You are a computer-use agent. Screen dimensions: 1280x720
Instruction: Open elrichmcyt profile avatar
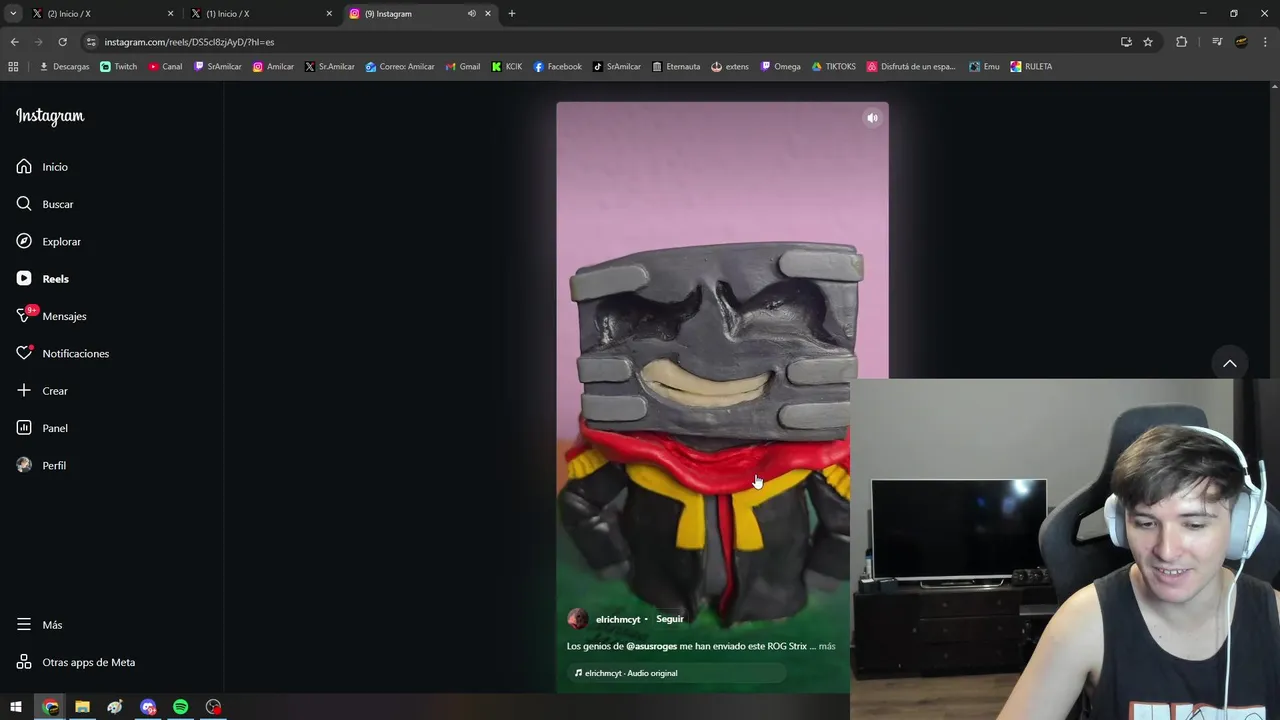coord(577,619)
